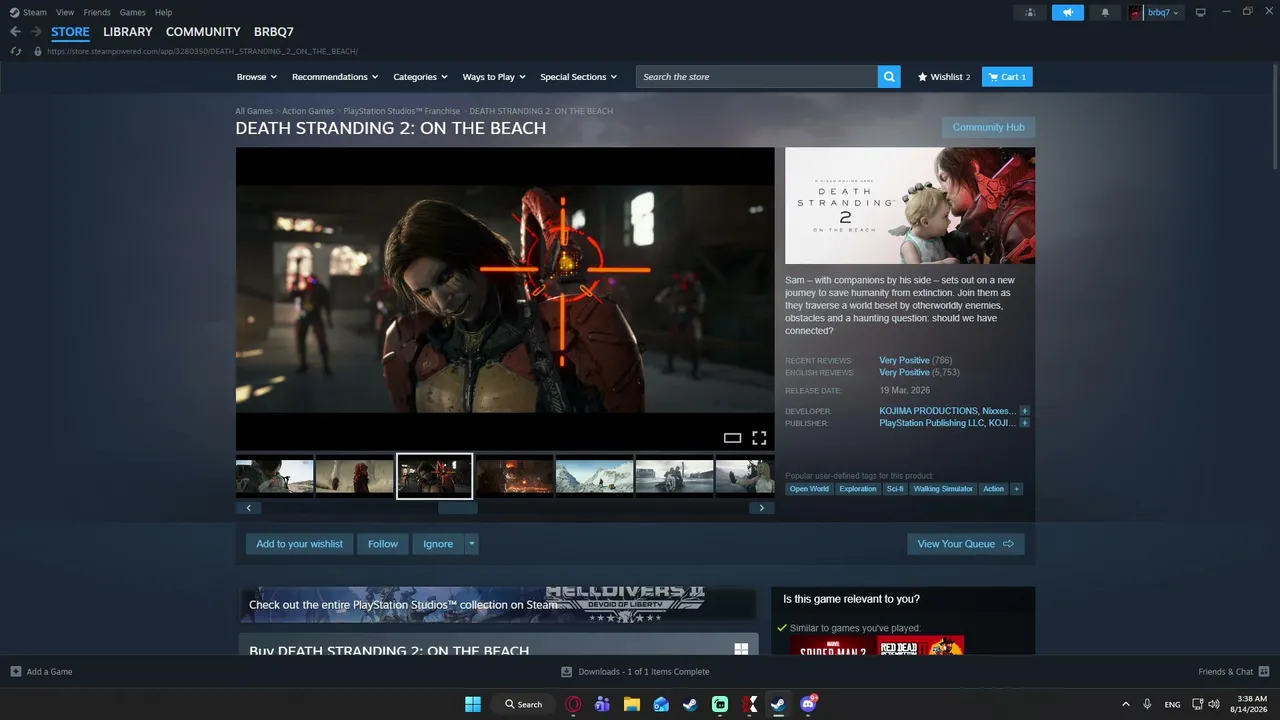Open the Windows Start menu
Screen dimensions: 1280x720
point(473,704)
